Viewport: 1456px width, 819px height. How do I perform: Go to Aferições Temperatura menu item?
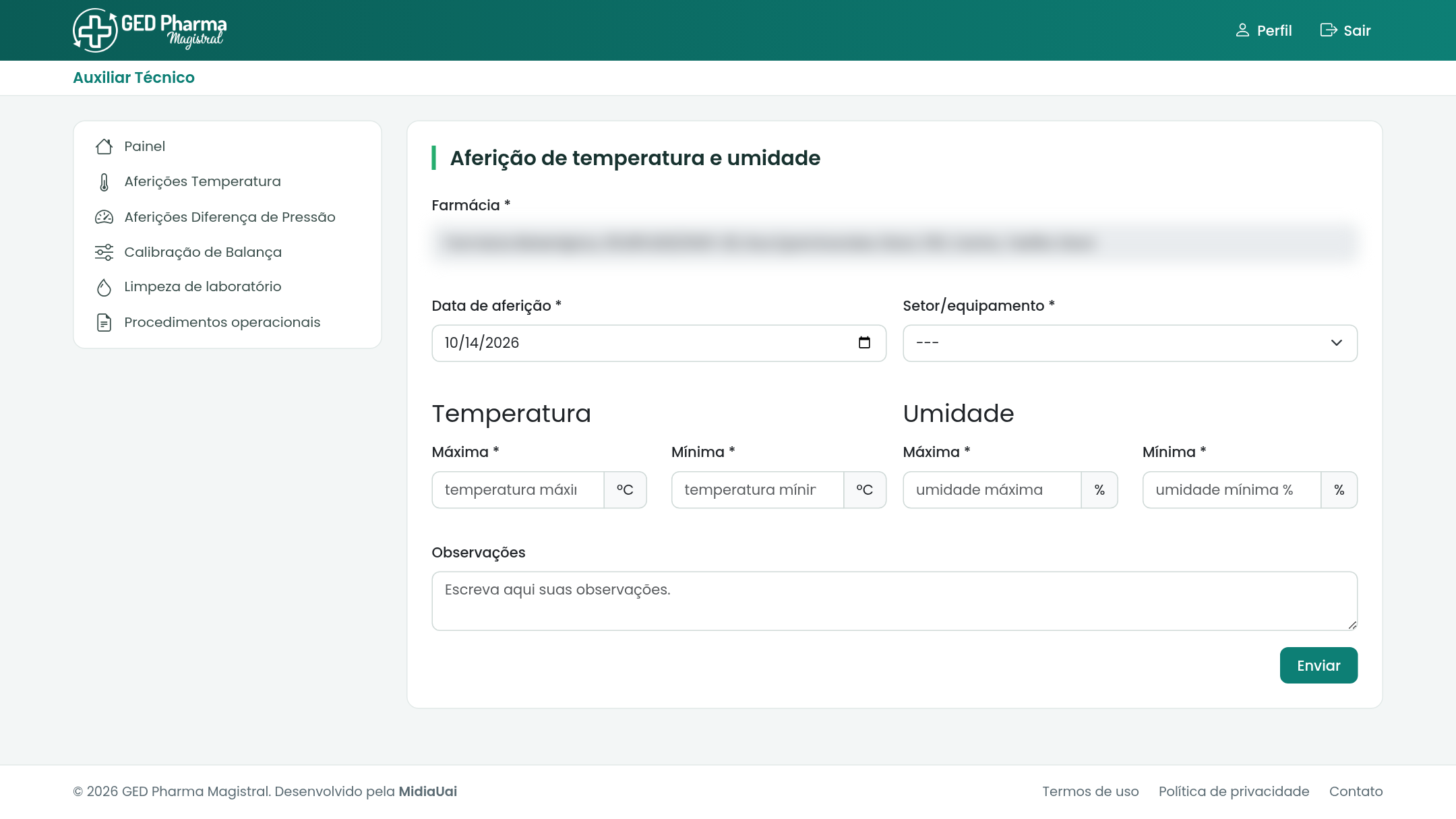click(202, 181)
